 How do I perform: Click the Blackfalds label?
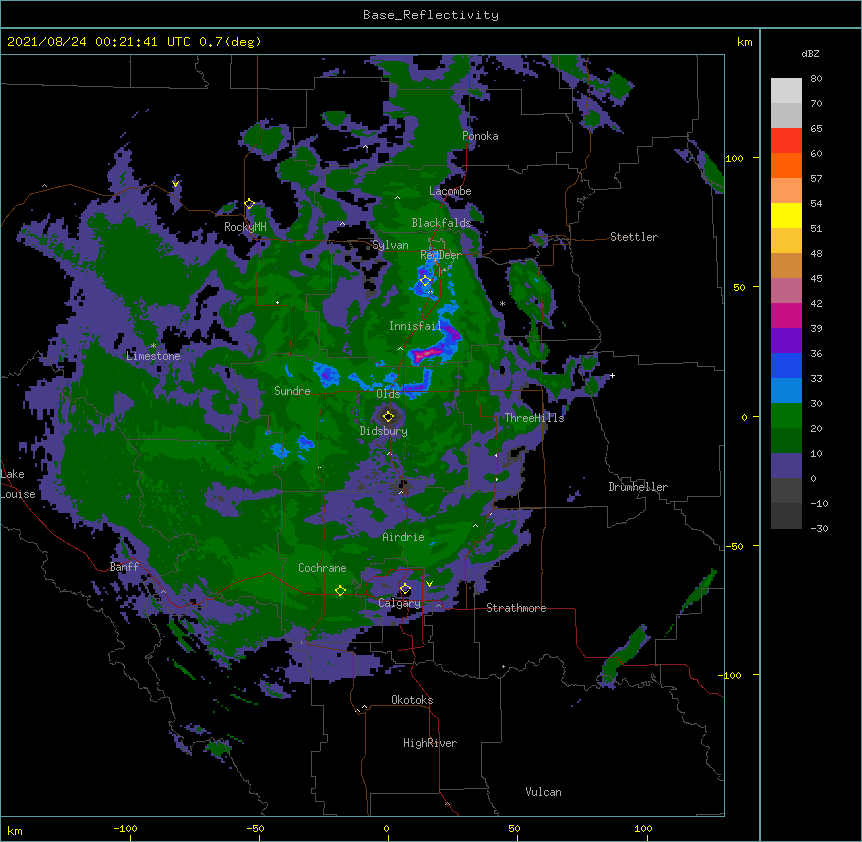441,223
